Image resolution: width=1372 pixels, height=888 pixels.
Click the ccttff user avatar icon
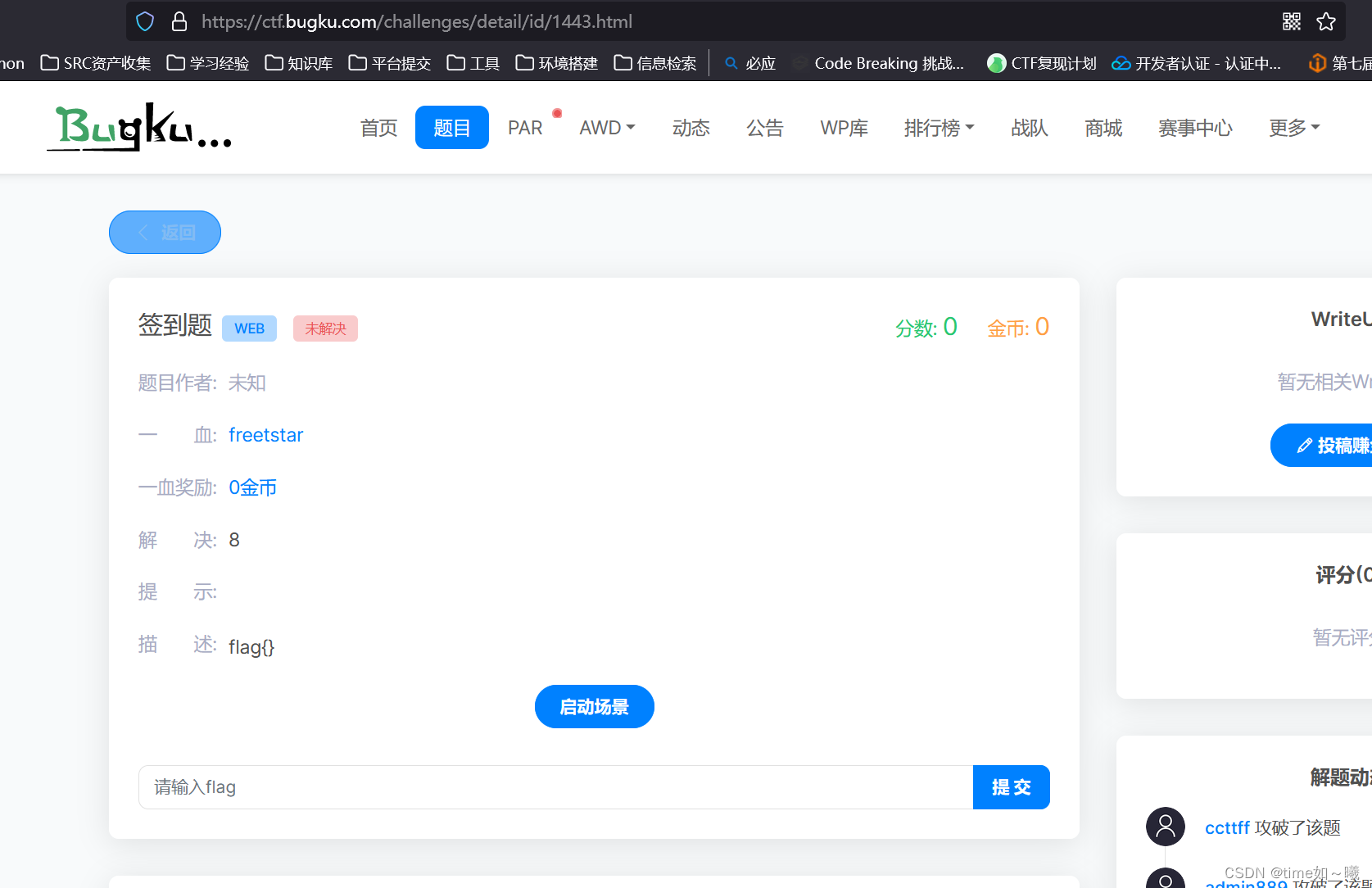coord(1166,827)
